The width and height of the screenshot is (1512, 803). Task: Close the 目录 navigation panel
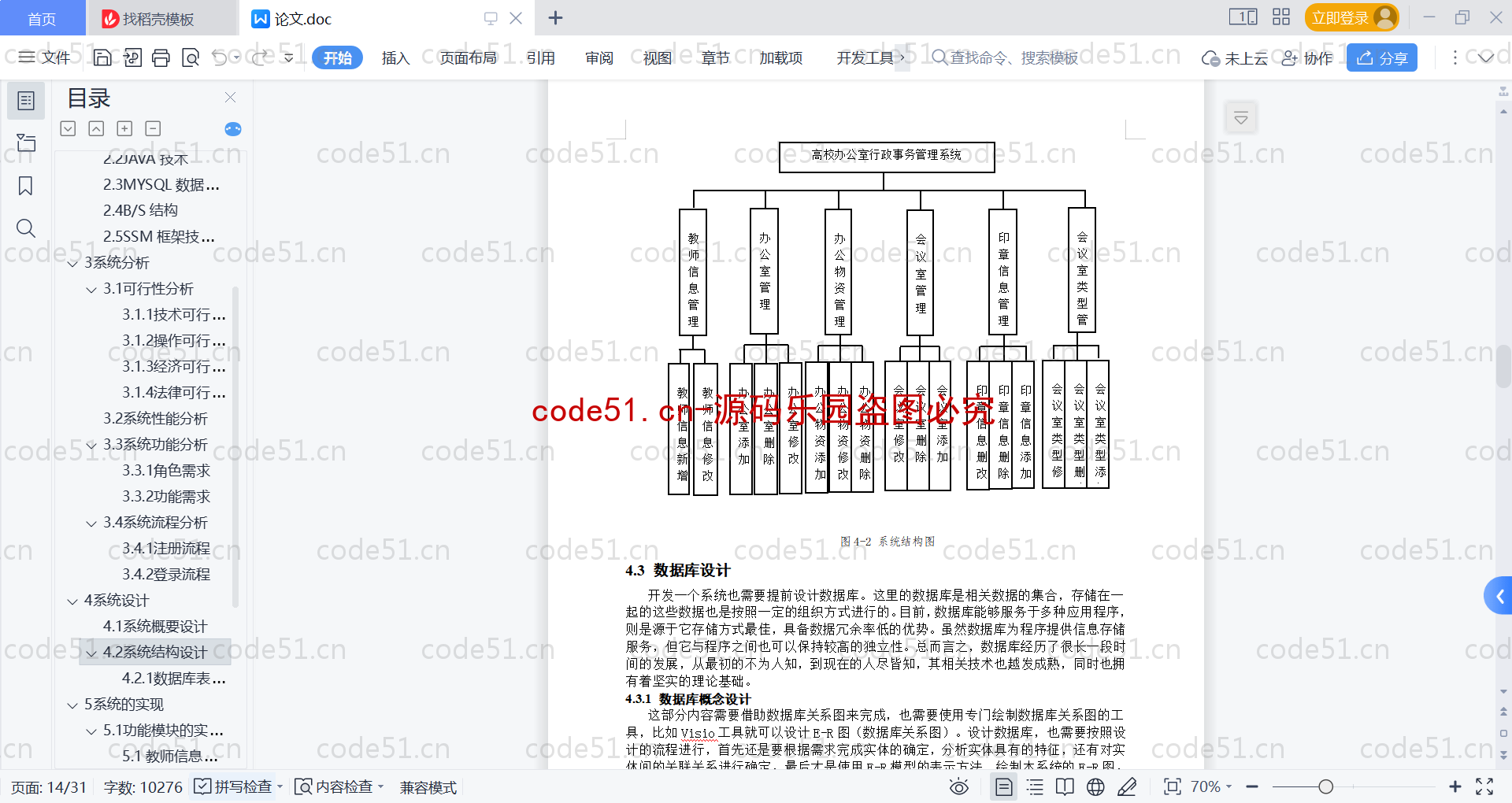click(x=230, y=98)
